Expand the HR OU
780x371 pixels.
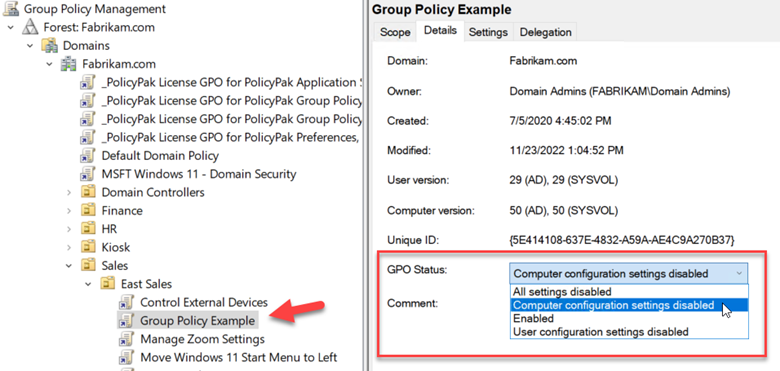click(x=69, y=229)
